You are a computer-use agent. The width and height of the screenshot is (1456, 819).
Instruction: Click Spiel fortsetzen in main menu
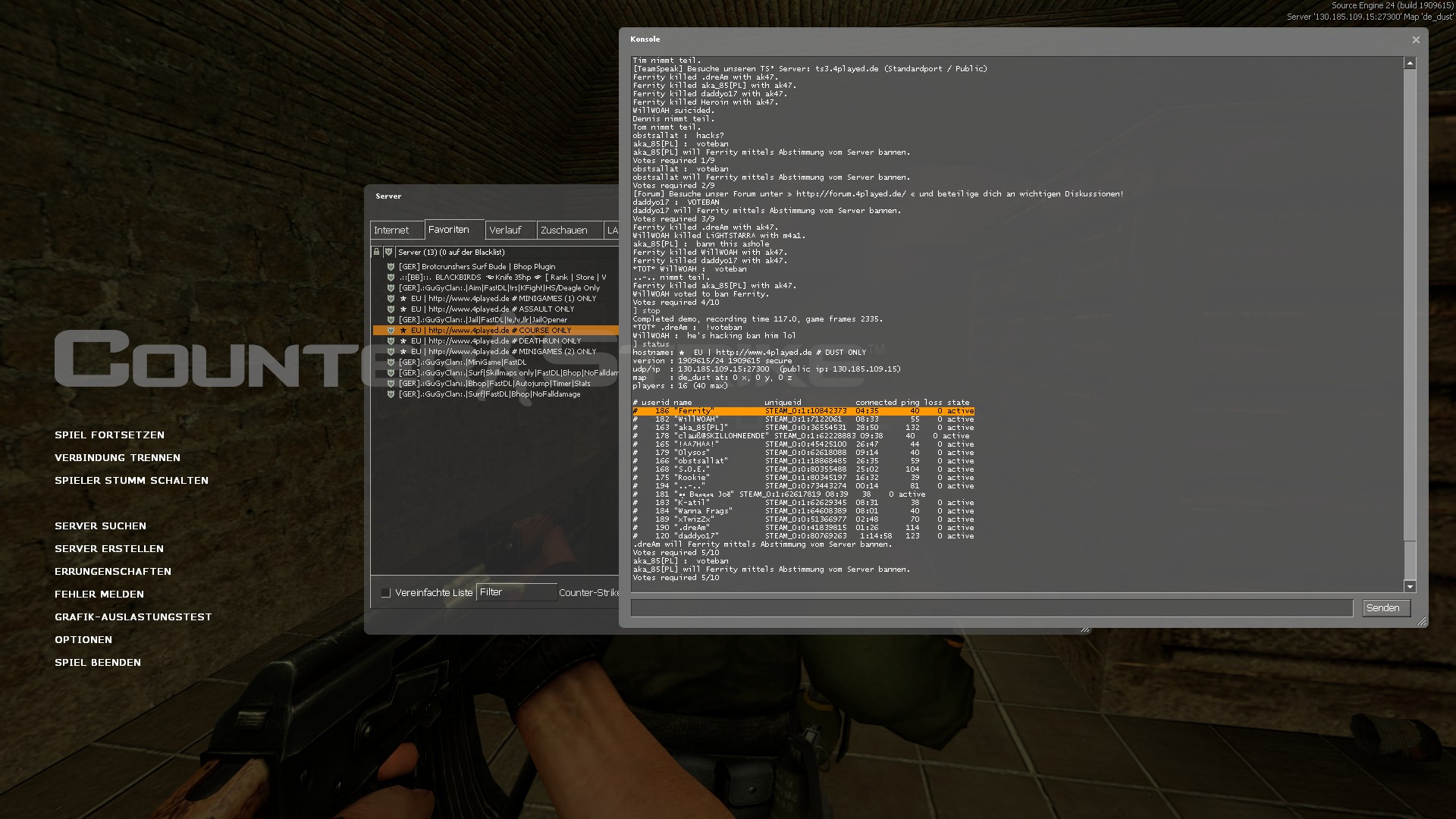click(109, 435)
